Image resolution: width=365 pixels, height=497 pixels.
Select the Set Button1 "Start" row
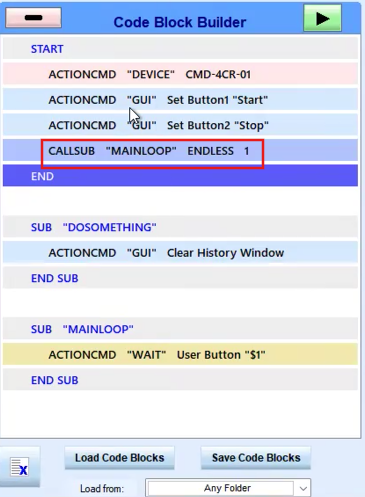click(x=180, y=100)
